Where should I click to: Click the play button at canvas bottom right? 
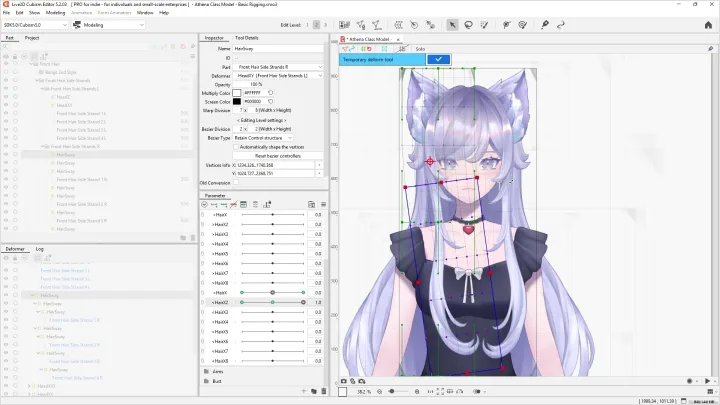pos(707,381)
